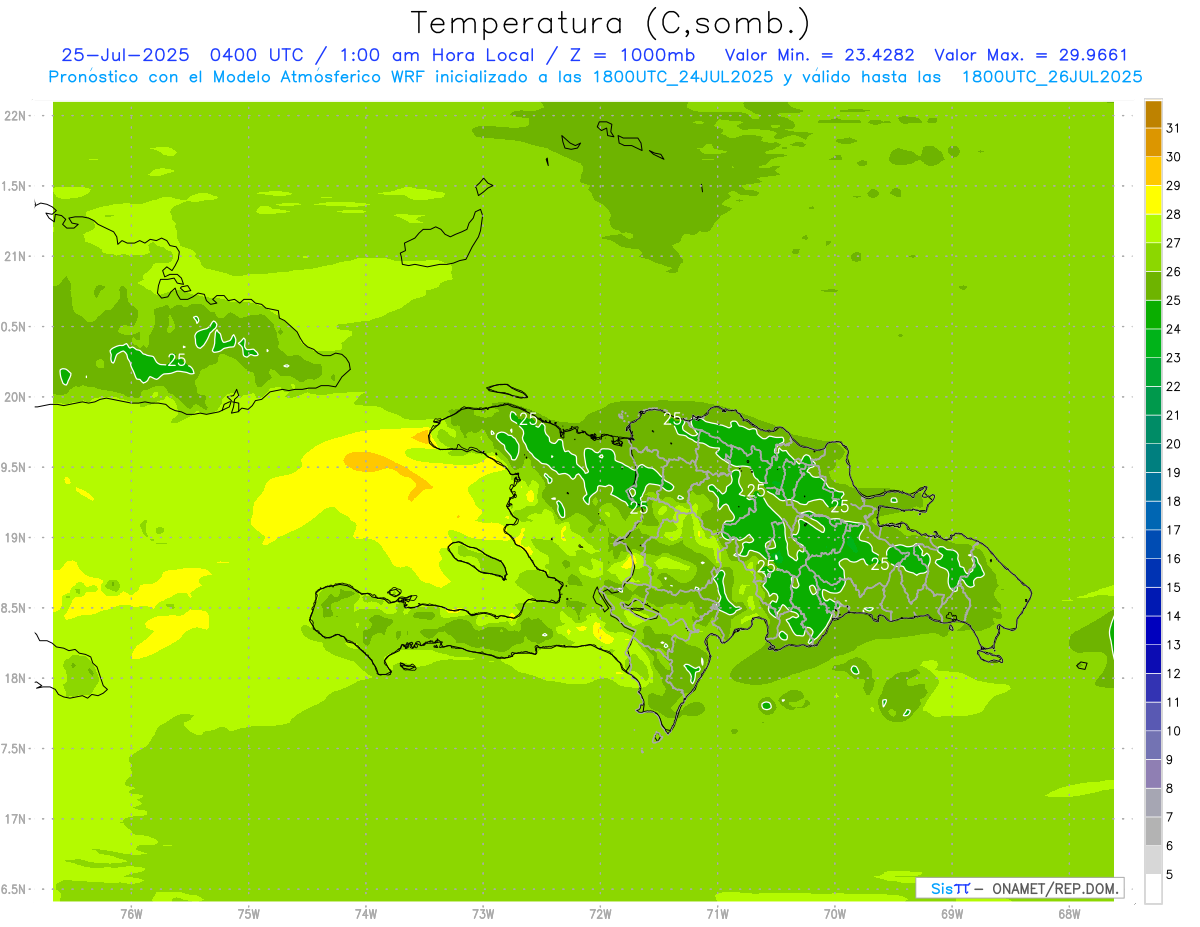Click the gray legend swatch between 6 and 7
This screenshot has width=1200, height=927.
coord(1153,831)
